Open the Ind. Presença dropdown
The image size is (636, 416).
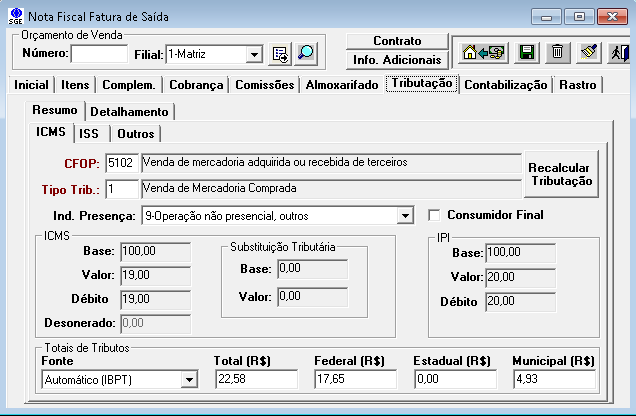click(x=405, y=215)
